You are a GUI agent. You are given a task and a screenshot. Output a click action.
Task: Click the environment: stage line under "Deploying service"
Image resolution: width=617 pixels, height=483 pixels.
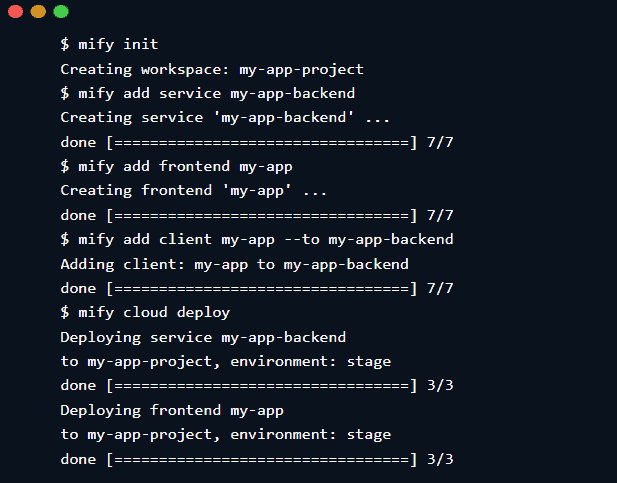[225, 361]
